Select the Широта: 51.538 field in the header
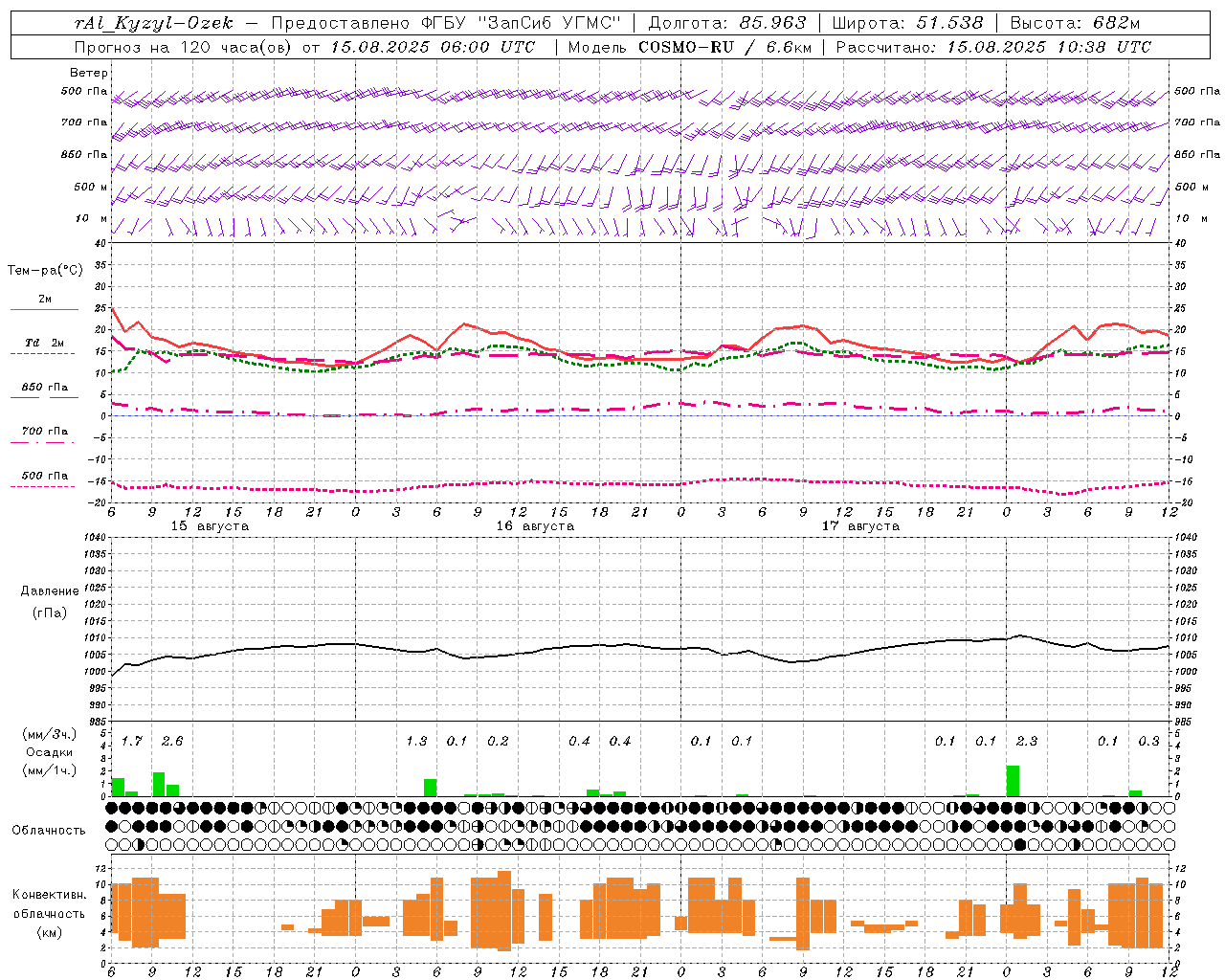Image resolution: width=1225 pixels, height=980 pixels. (x=908, y=23)
